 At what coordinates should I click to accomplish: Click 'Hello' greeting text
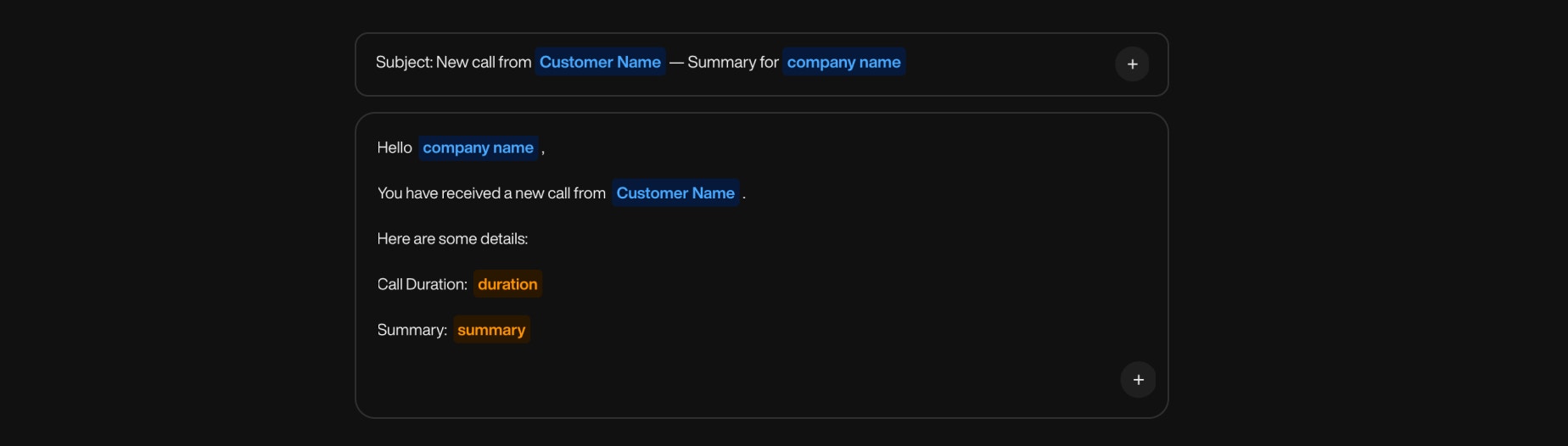point(395,148)
